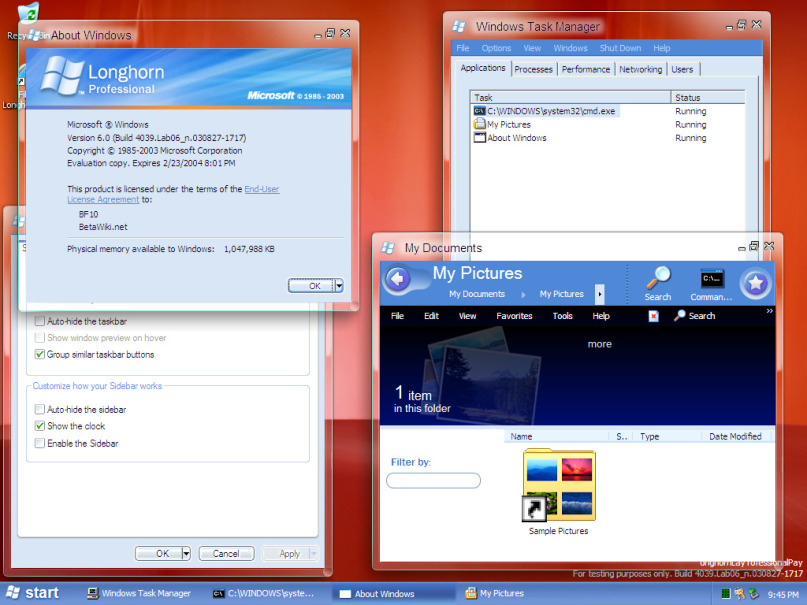The height and width of the screenshot is (605, 807).
Task: Click the Windows flag Start button
Action: [x=32, y=593]
